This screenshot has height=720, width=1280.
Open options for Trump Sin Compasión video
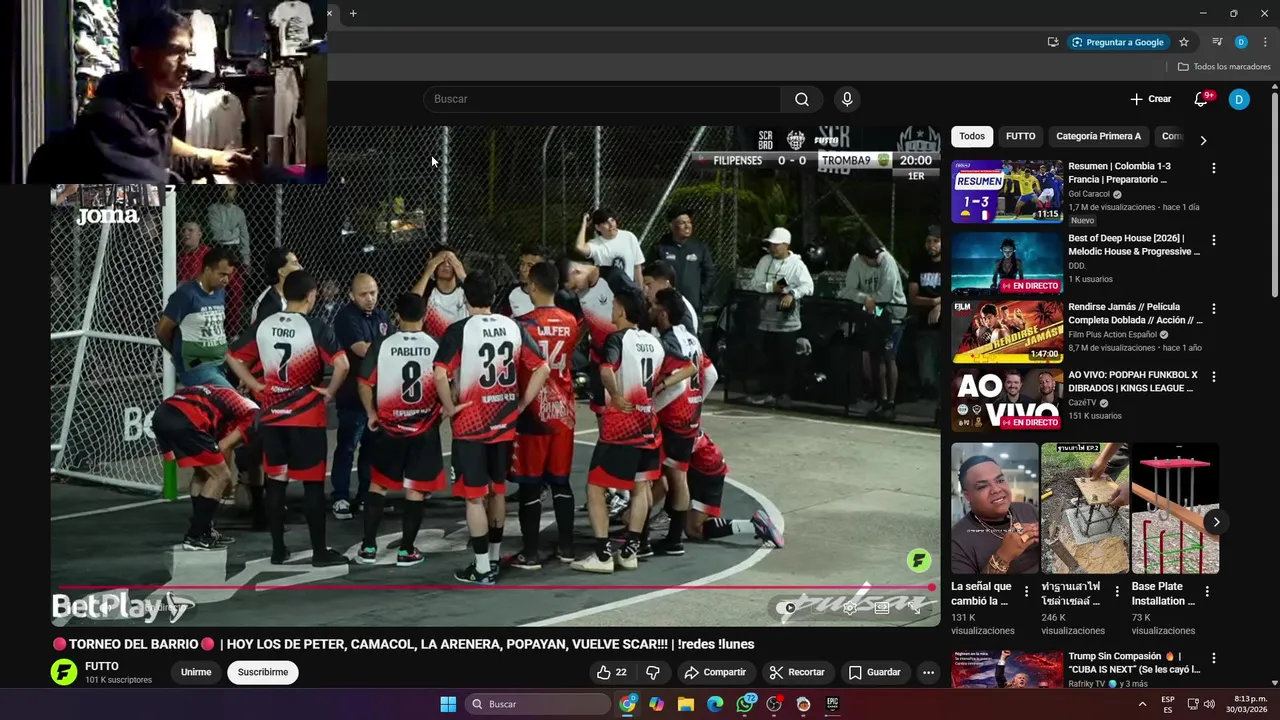pyautogui.click(x=1213, y=659)
